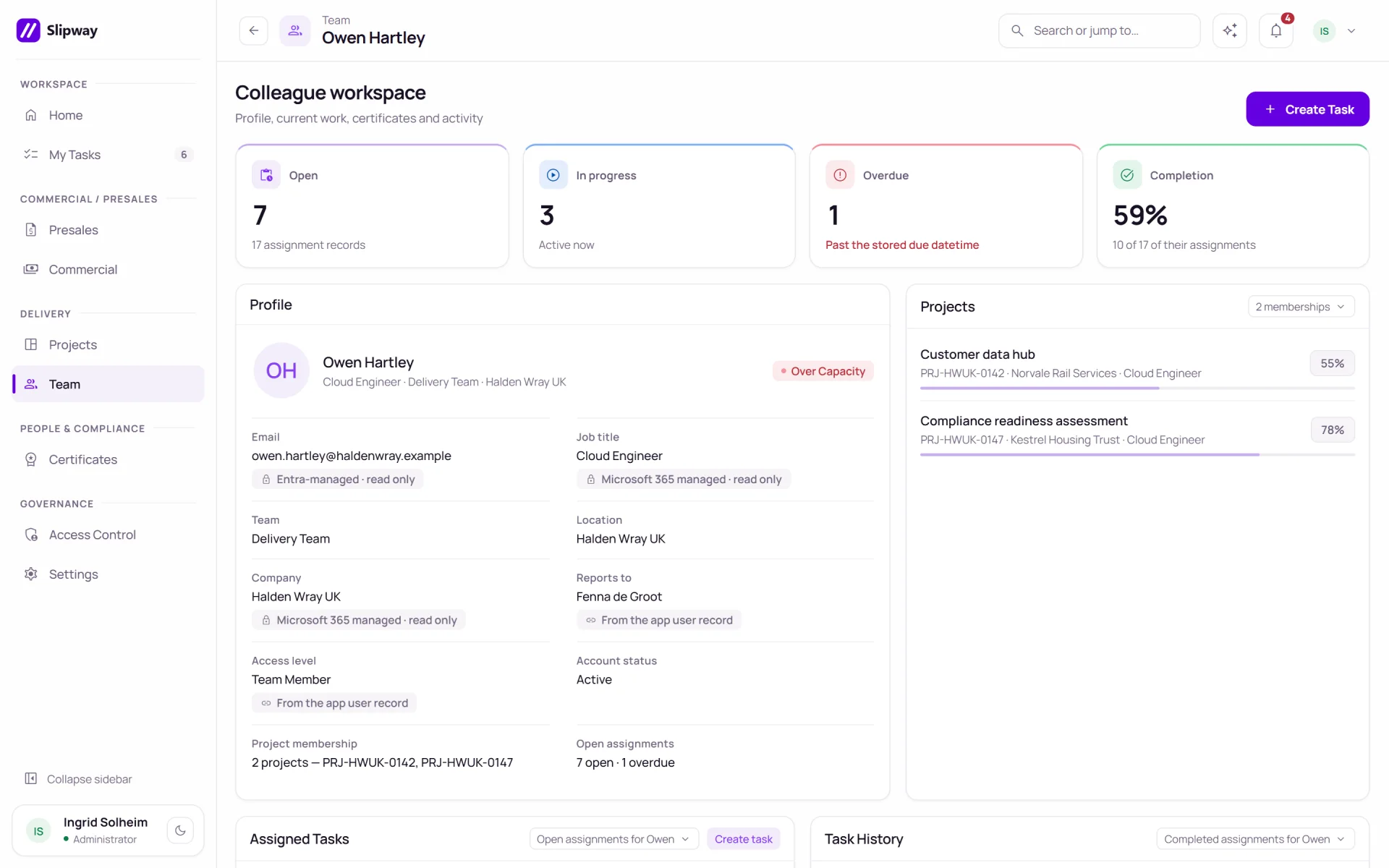The height and width of the screenshot is (868, 1389).
Task: Click the Create Task button
Action: pyautogui.click(x=1307, y=109)
